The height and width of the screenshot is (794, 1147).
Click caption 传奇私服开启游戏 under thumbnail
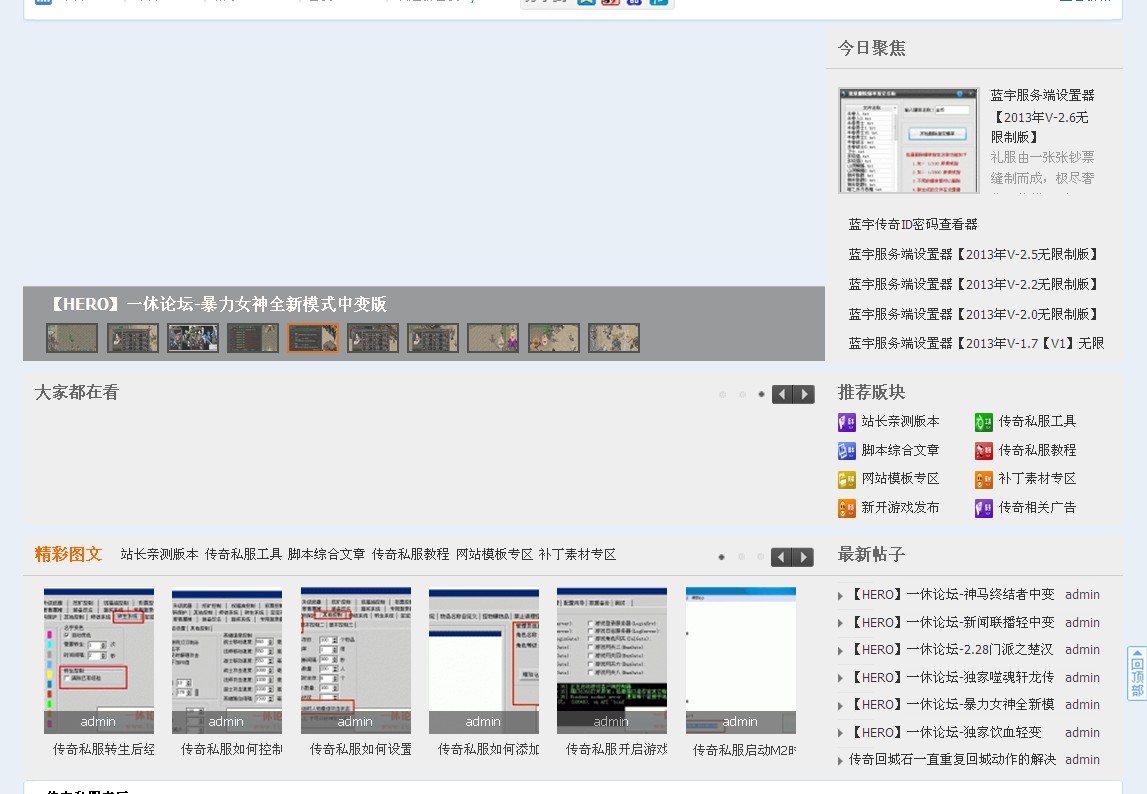617,749
